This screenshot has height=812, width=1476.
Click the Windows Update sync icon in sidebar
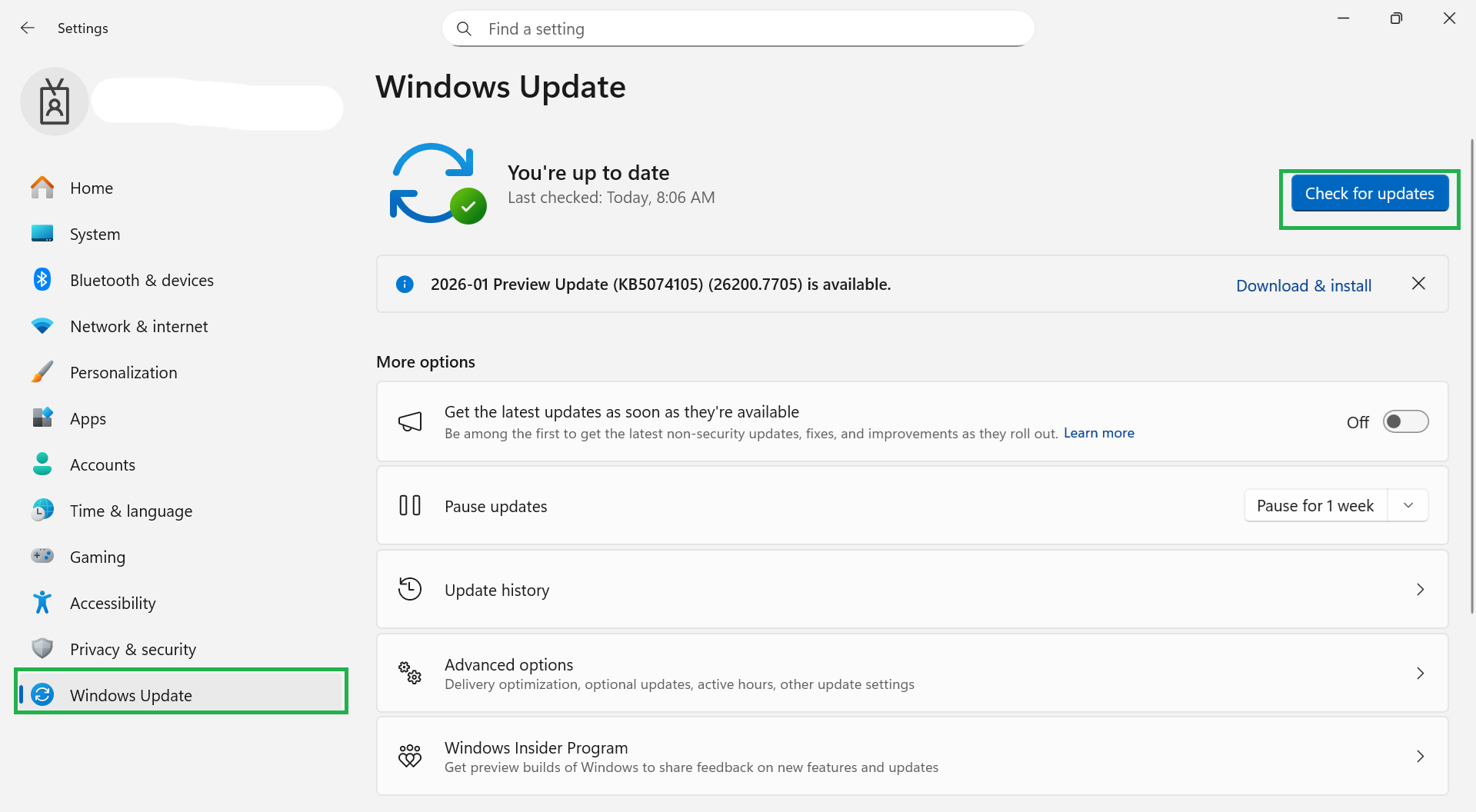(42, 695)
